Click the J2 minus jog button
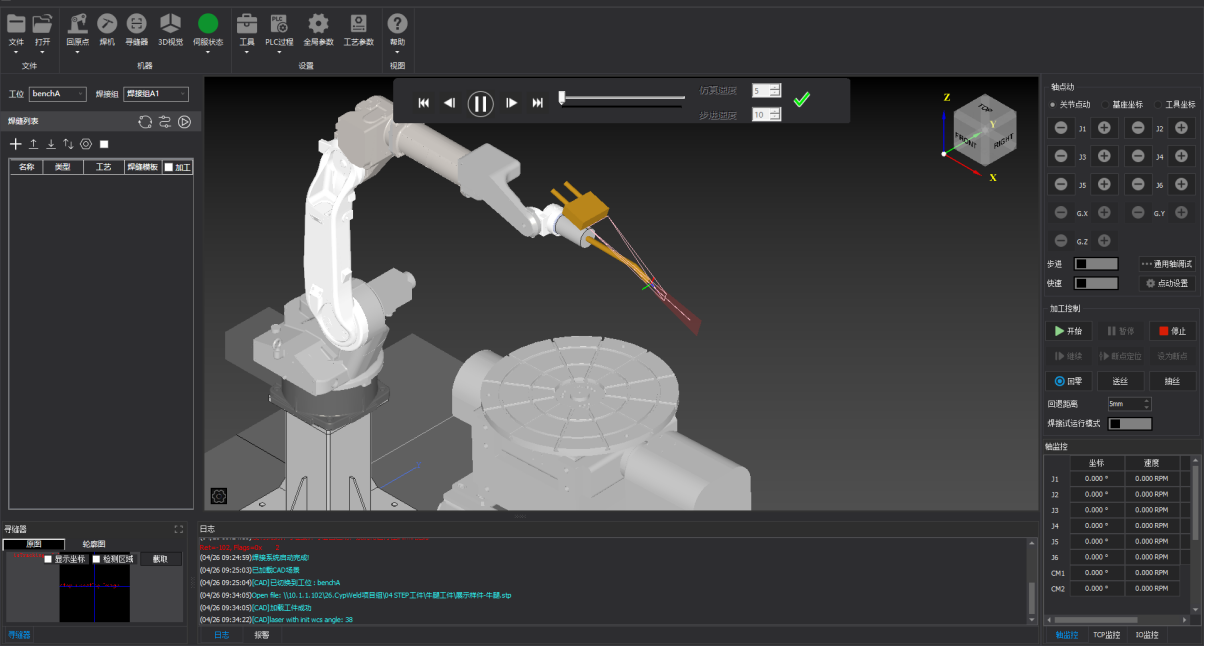 (1137, 128)
